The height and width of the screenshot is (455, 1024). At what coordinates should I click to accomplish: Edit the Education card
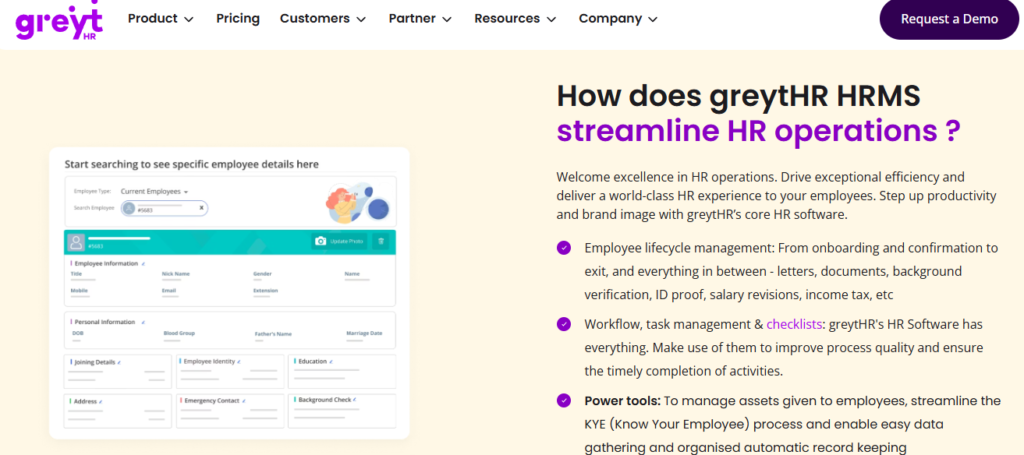pyautogui.click(x=331, y=362)
